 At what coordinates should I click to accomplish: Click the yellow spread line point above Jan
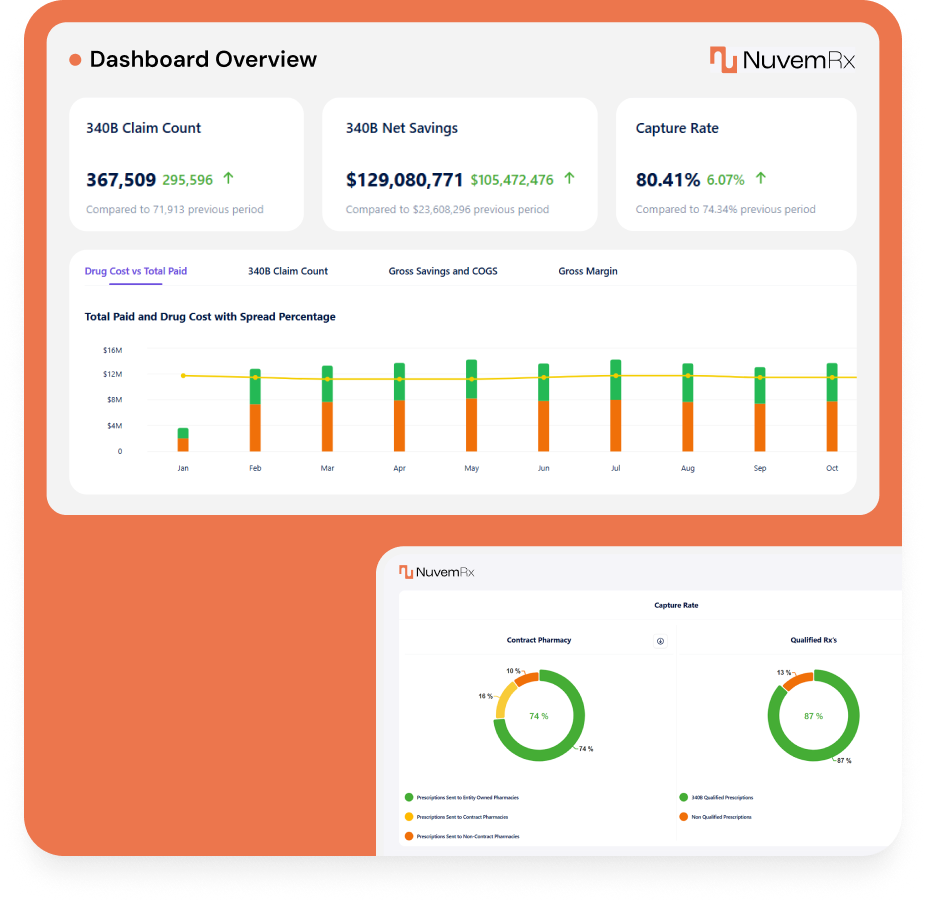(x=183, y=376)
